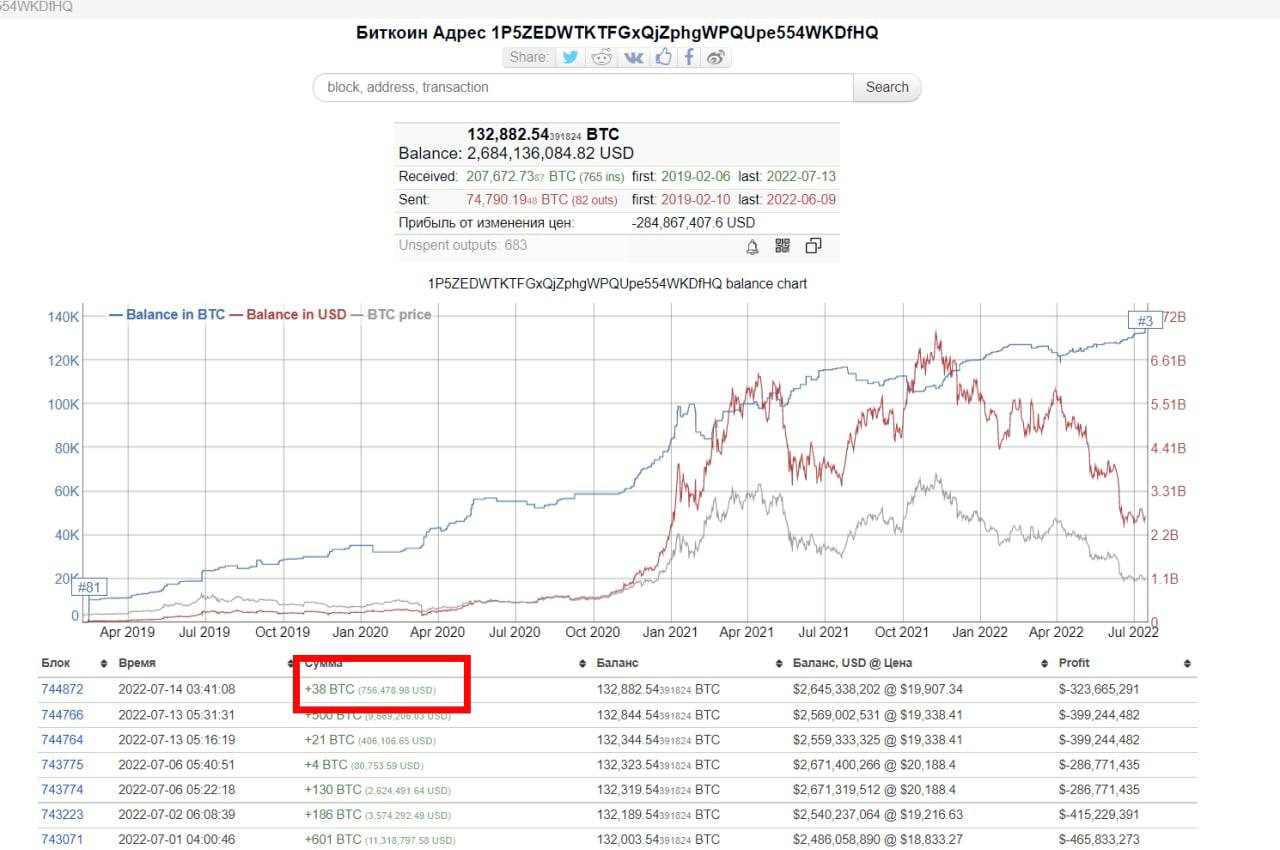Open block 744766
Screen dimensions: 1280x850
(62, 715)
